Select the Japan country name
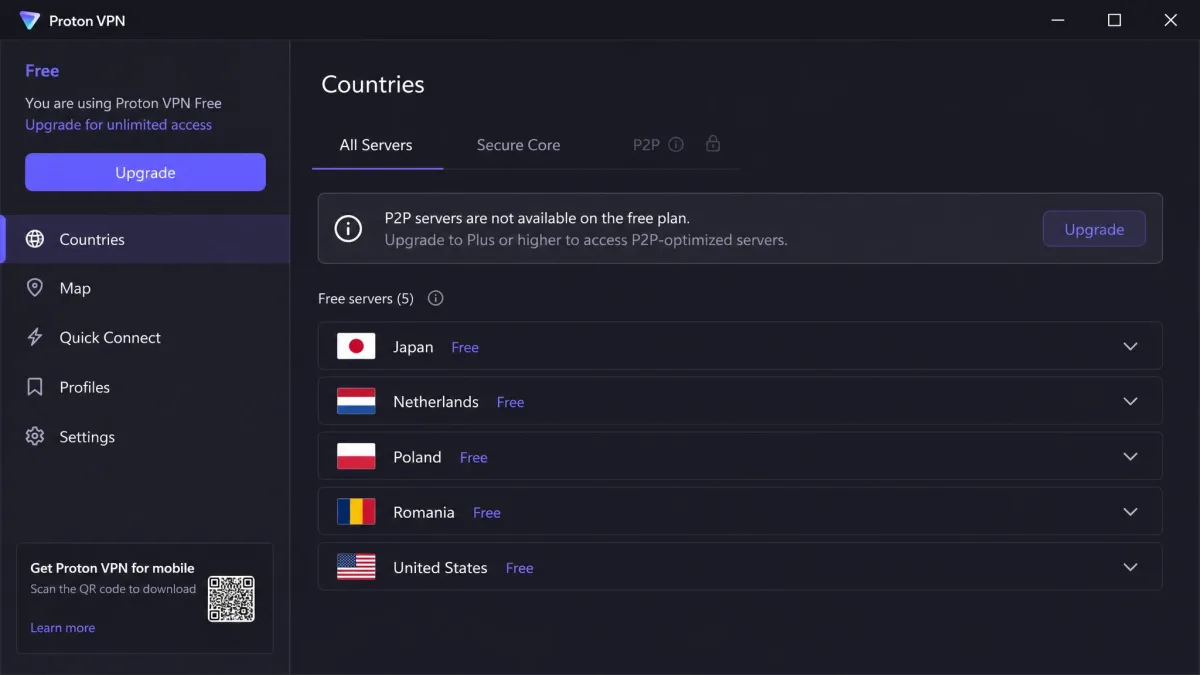The width and height of the screenshot is (1200, 675). point(413,347)
